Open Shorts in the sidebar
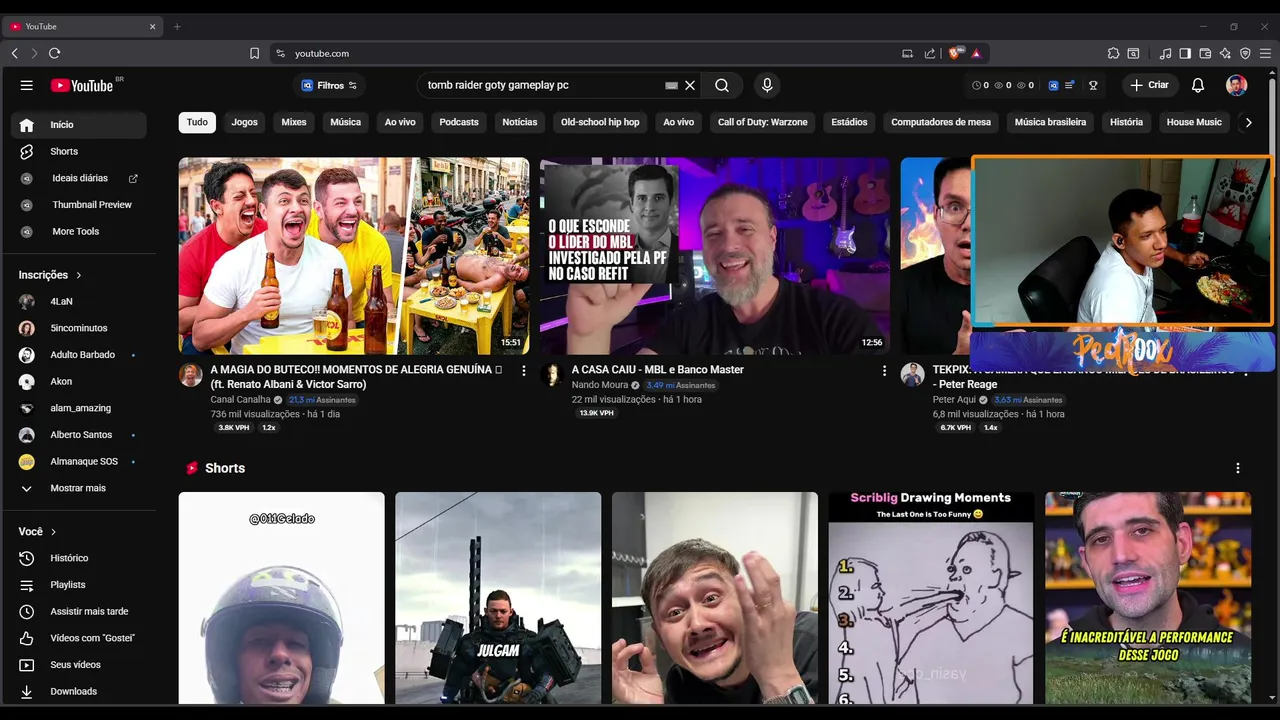 click(79, 151)
